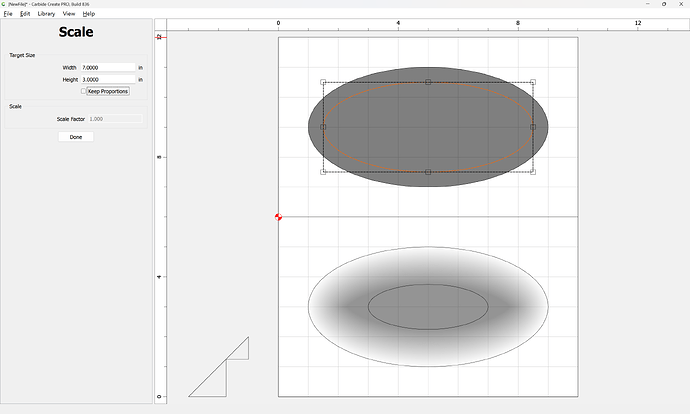Screen dimensions: 690x414
Task: Click the Width input field
Action: pyautogui.click(x=107, y=67)
